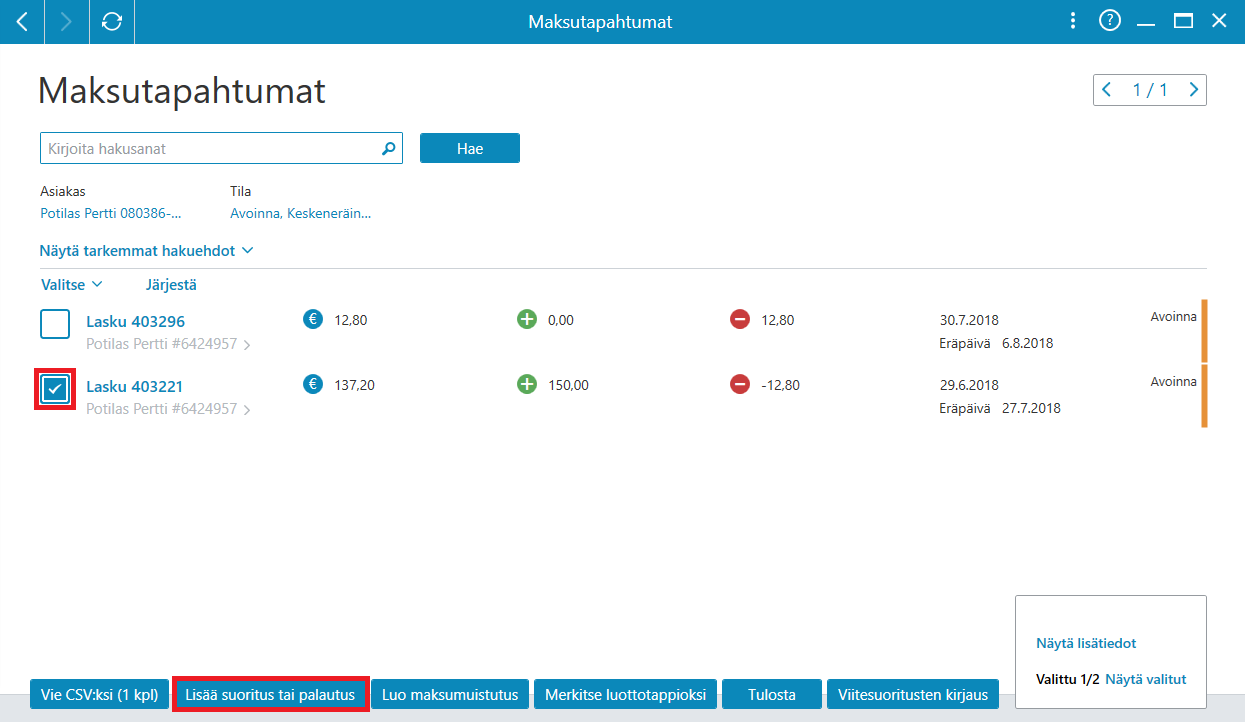Open the Järjestä sorting menu
1245x722 pixels.
171,284
